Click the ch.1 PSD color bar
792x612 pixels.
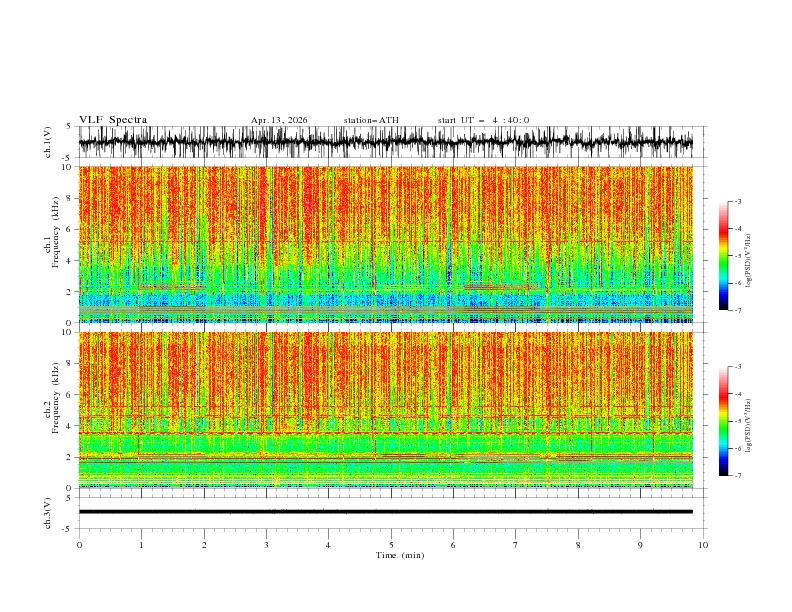click(723, 256)
